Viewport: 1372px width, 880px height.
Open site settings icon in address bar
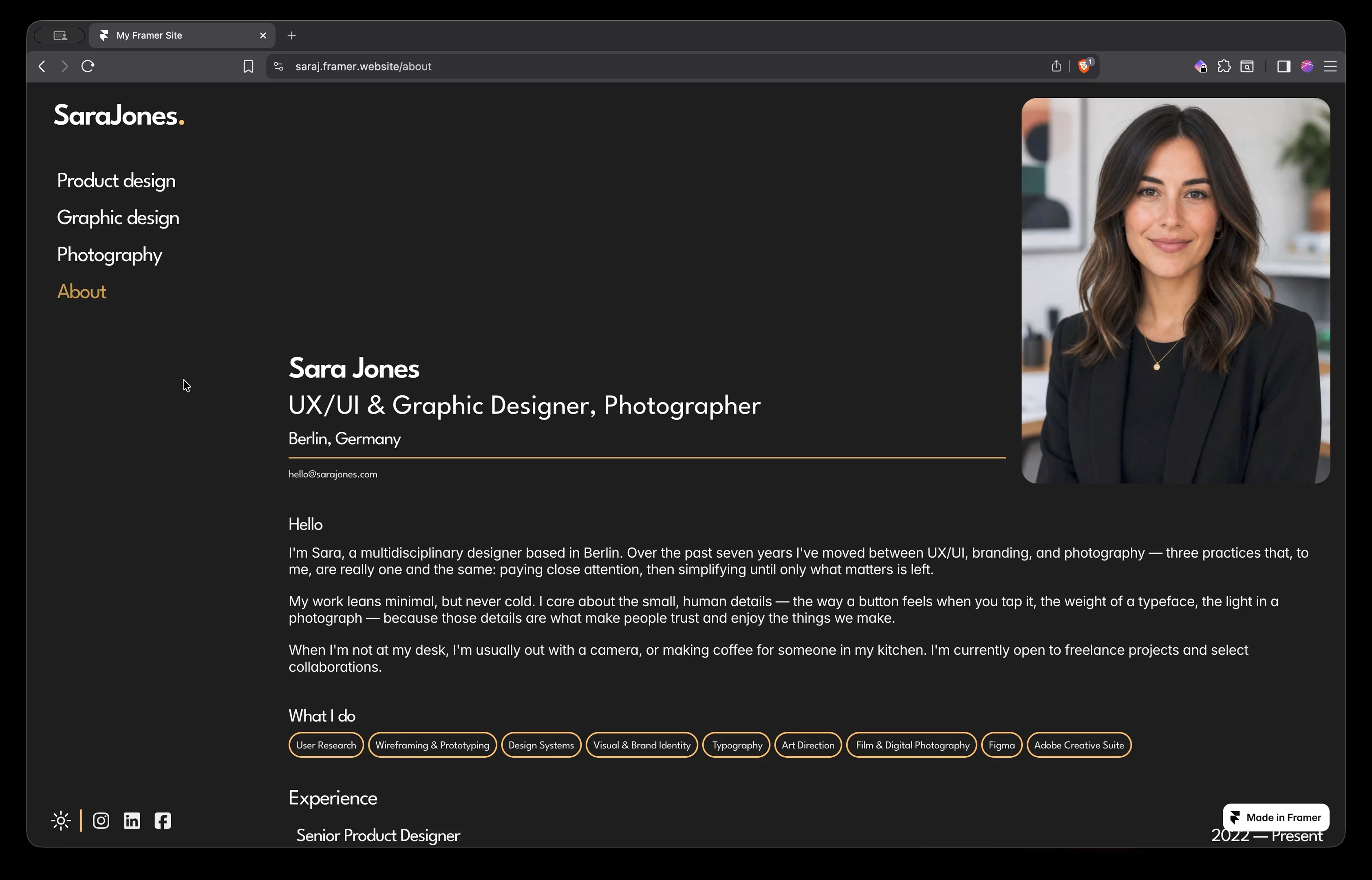[x=278, y=66]
